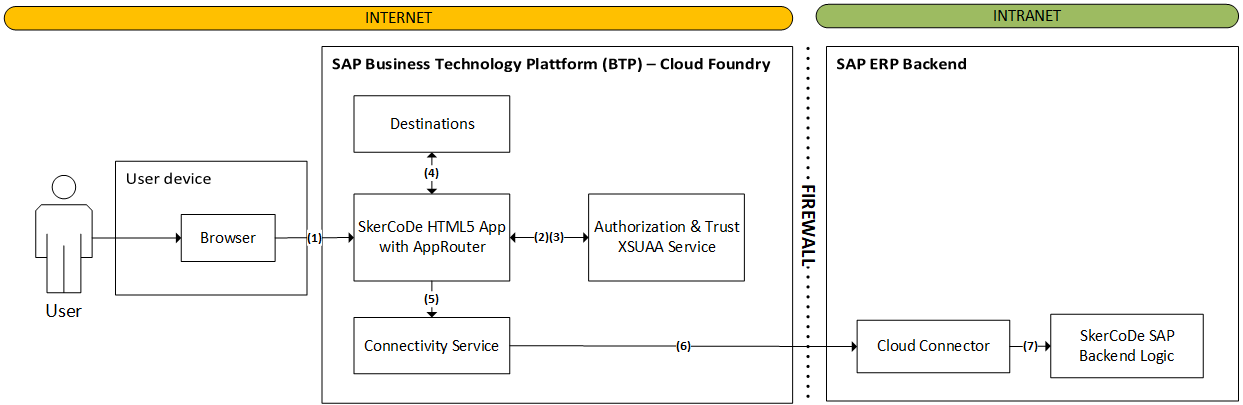Click the yellow INTERNET banner
Viewport: 1243px width, 405px height.
398,17
